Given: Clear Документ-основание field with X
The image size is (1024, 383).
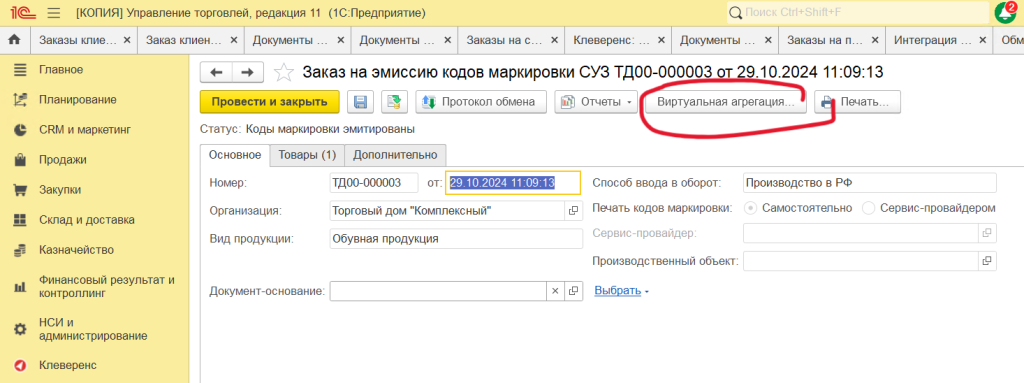Looking at the screenshot, I should pos(555,291).
